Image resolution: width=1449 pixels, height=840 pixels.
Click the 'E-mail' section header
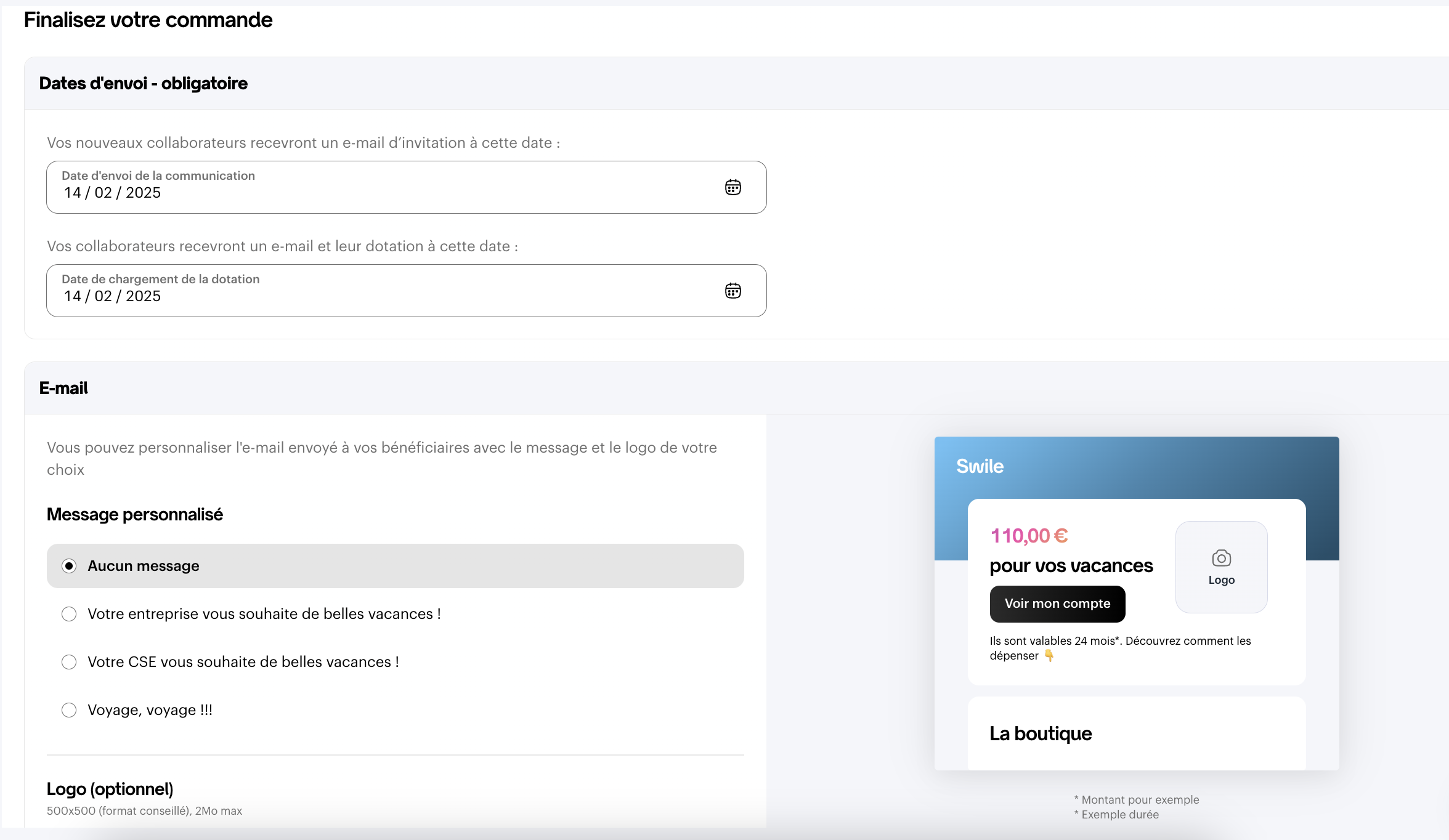tap(63, 388)
